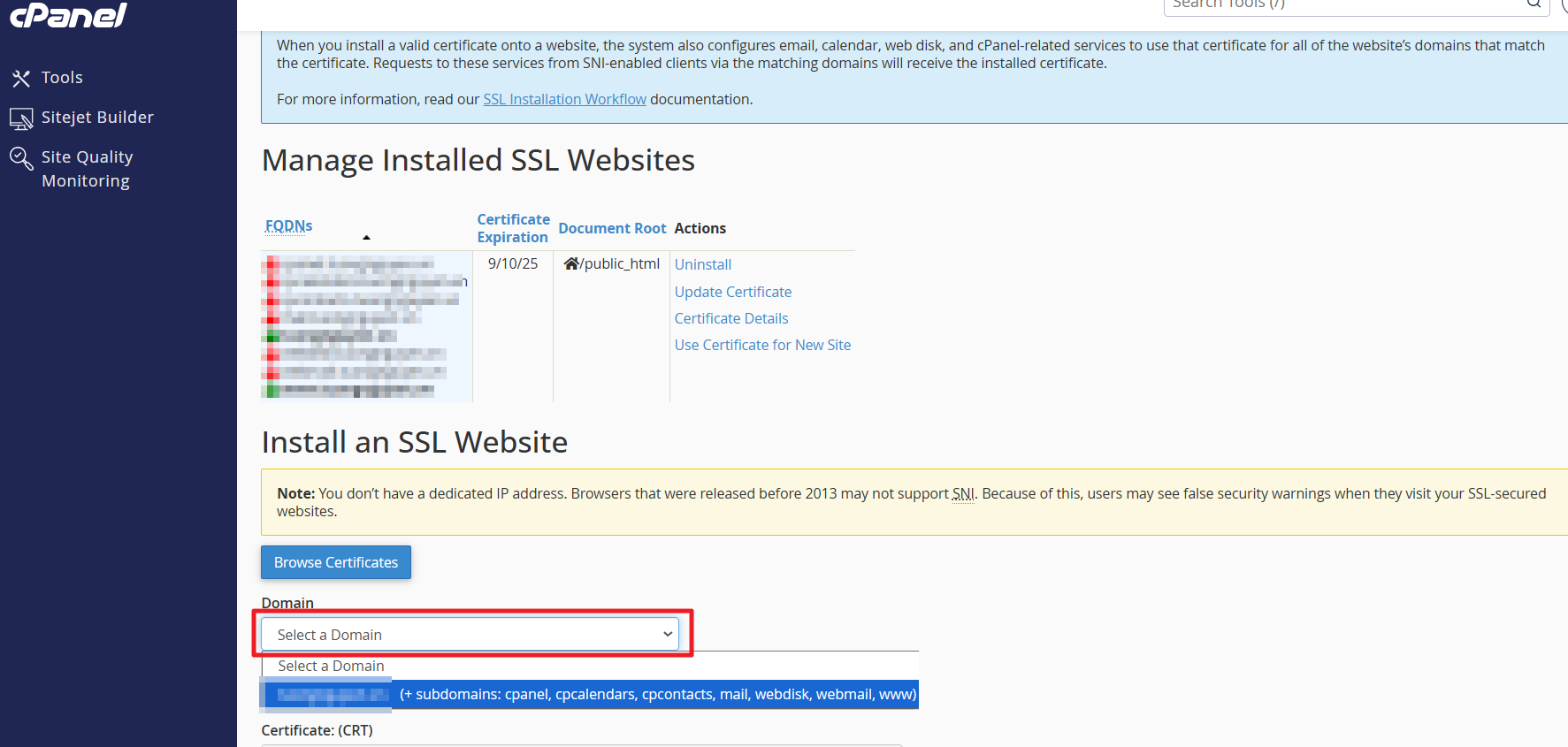This screenshot has height=747, width=1568.
Task: Open Site Quality Monitoring menu entry
Action: pos(87,169)
